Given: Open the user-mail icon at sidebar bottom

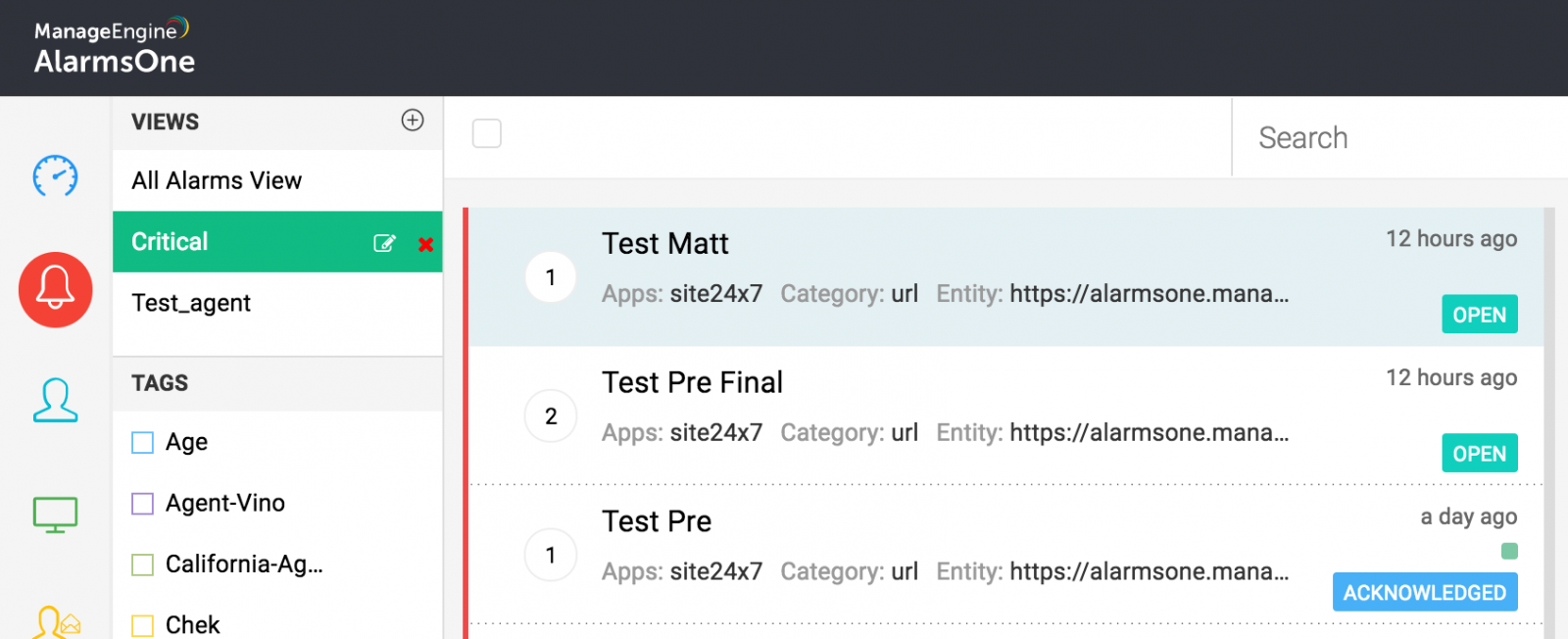Looking at the screenshot, I should point(57,622).
